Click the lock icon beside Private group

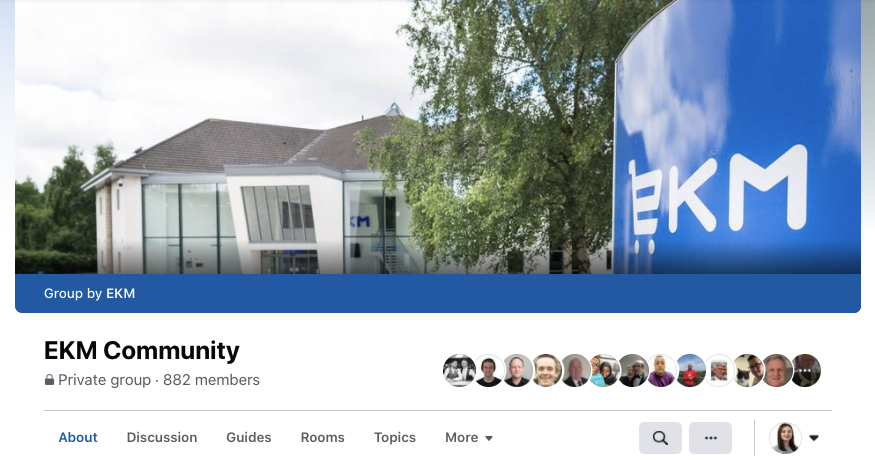49,380
